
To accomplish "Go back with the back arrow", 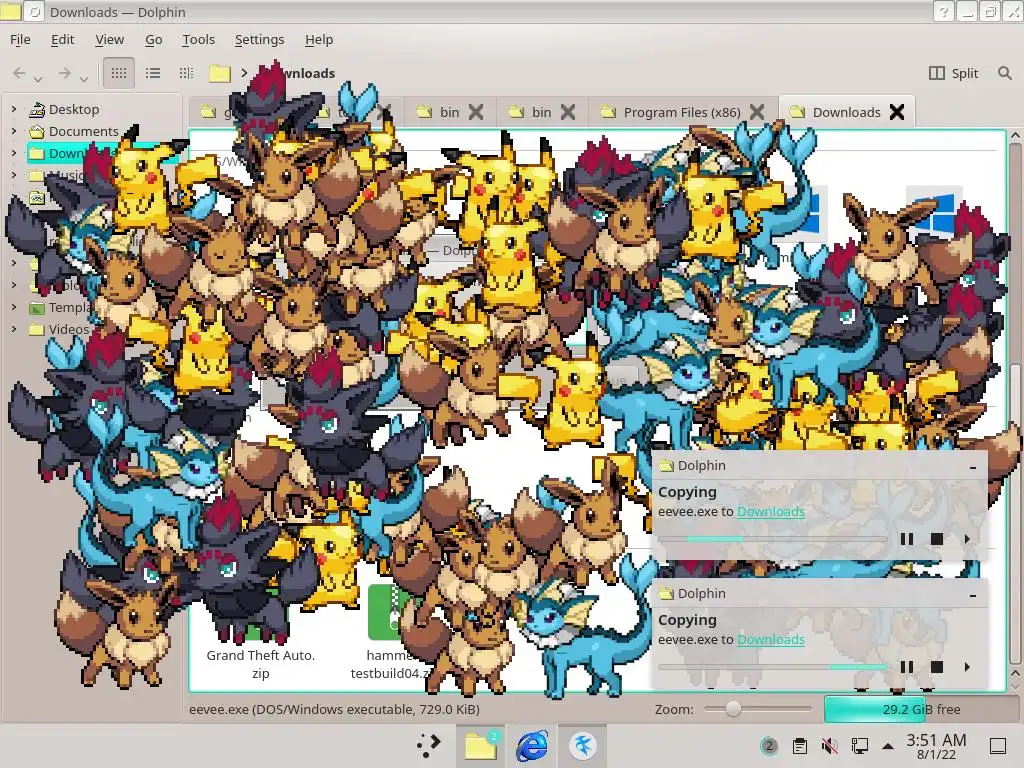I will 20,73.
